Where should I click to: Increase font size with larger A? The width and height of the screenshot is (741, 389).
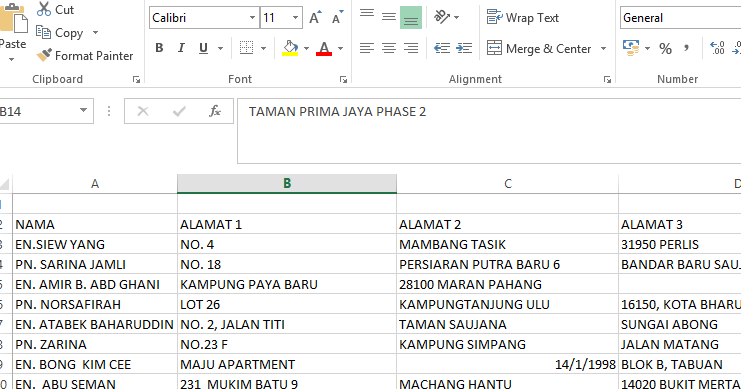click(315, 18)
